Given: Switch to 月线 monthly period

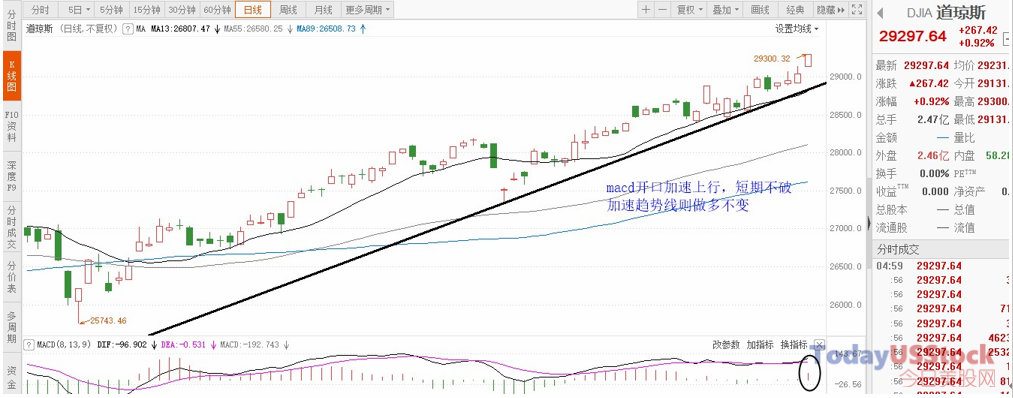Looking at the screenshot, I should pyautogui.click(x=322, y=10).
